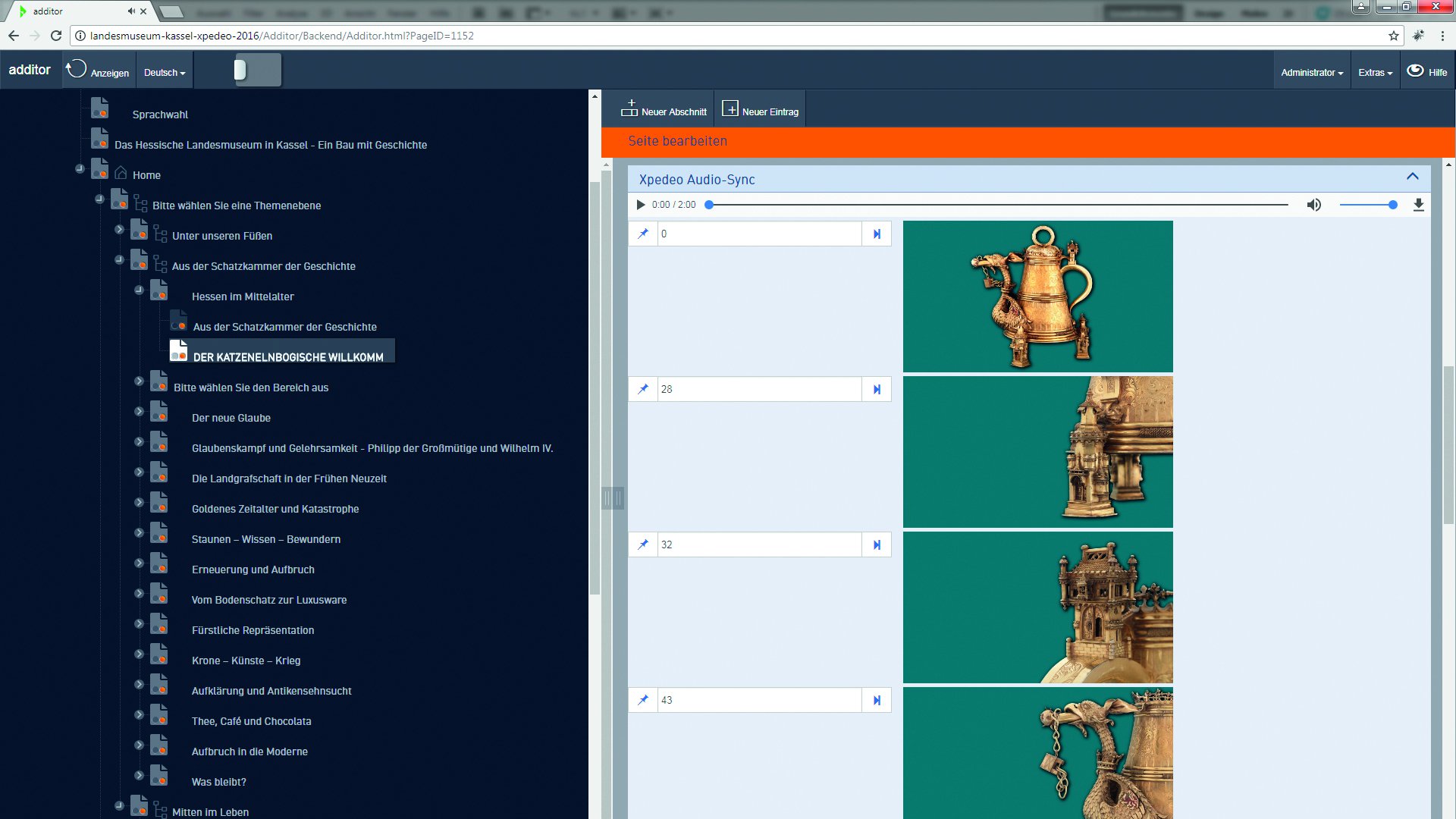Click the audio progress bar
This screenshot has height=819, width=1456.
coord(997,205)
